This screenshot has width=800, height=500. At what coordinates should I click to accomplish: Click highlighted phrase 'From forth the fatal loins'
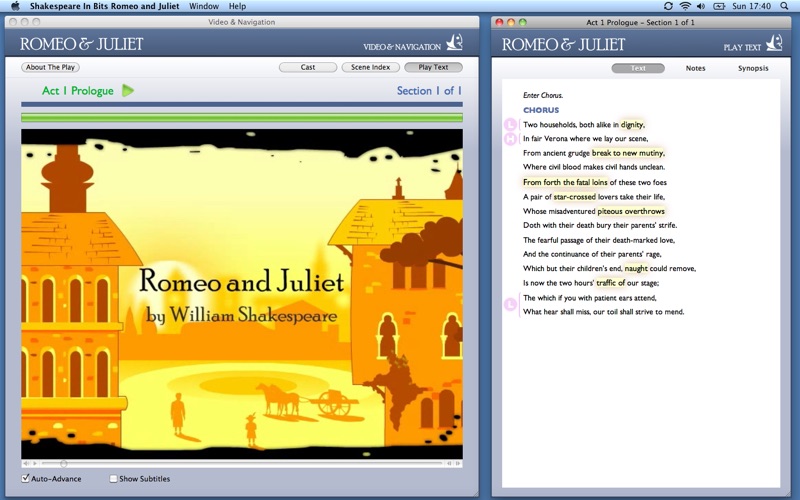[x=565, y=182]
